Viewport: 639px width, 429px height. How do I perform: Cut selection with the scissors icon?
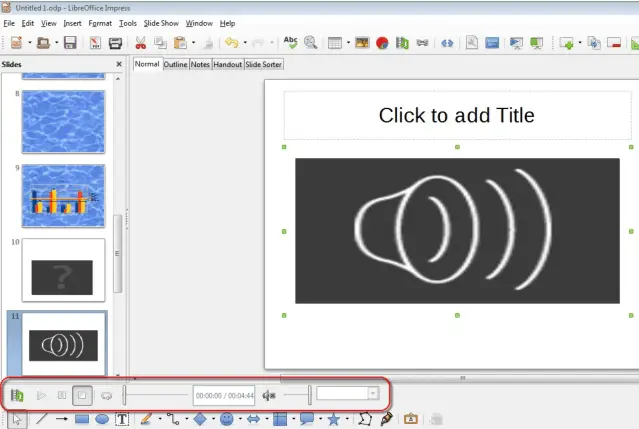coord(141,42)
